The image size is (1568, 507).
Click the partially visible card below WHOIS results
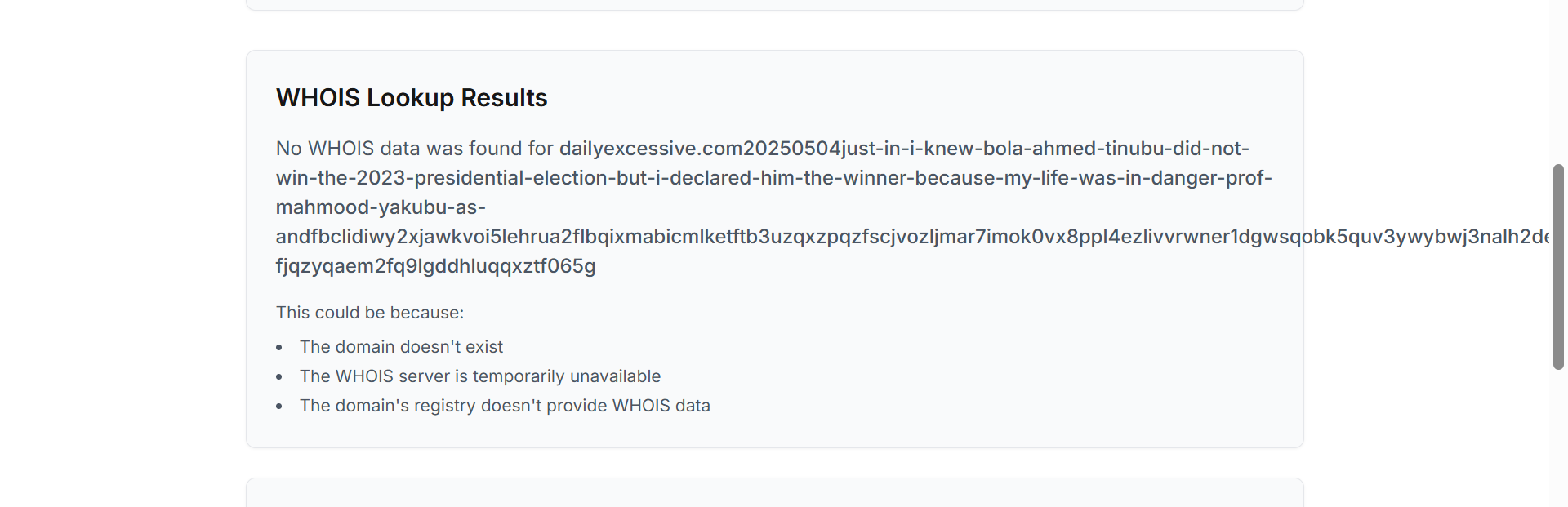pyautogui.click(x=774, y=493)
